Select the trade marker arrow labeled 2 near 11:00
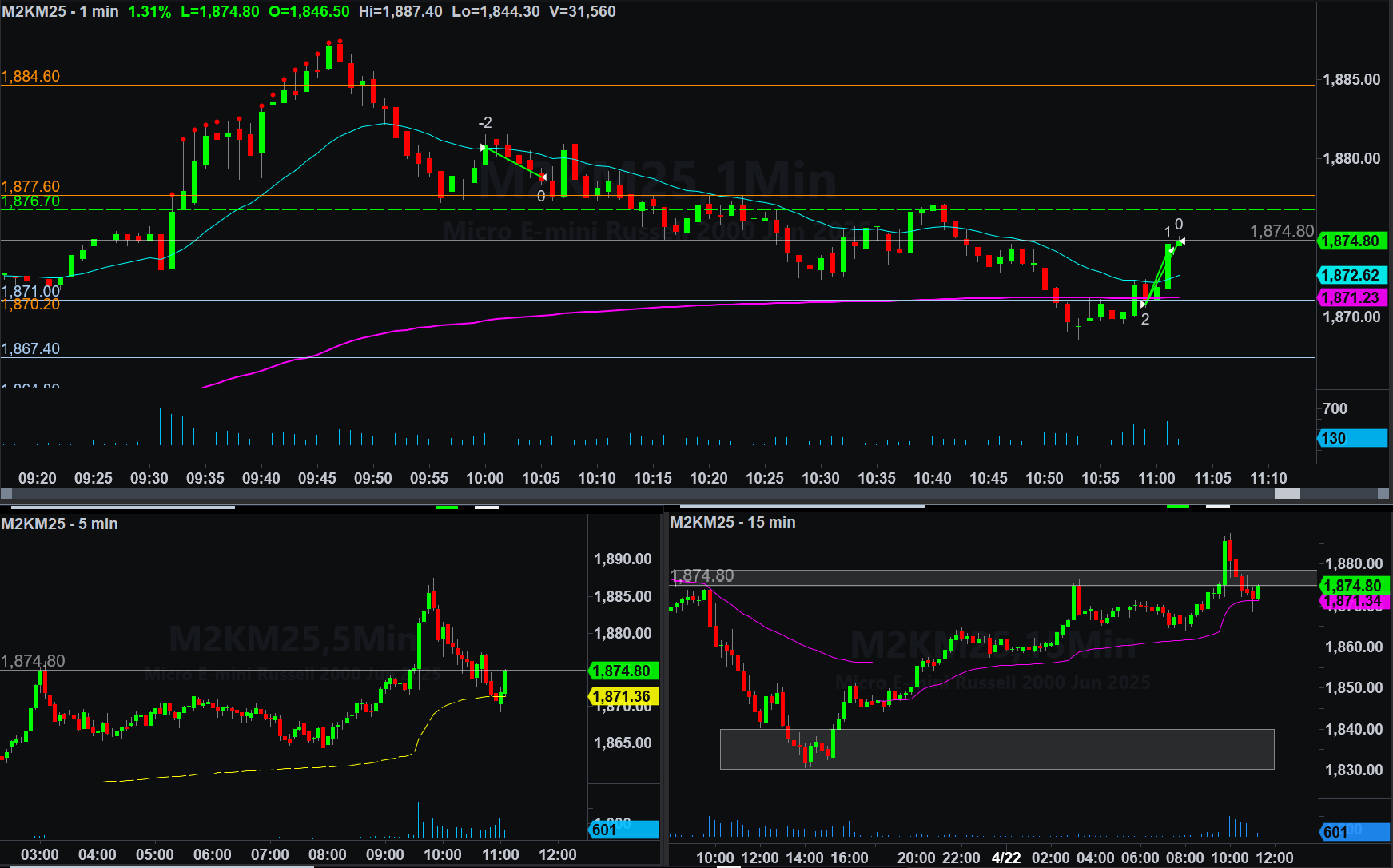Viewport: 1393px width, 868px height. pos(1143,305)
